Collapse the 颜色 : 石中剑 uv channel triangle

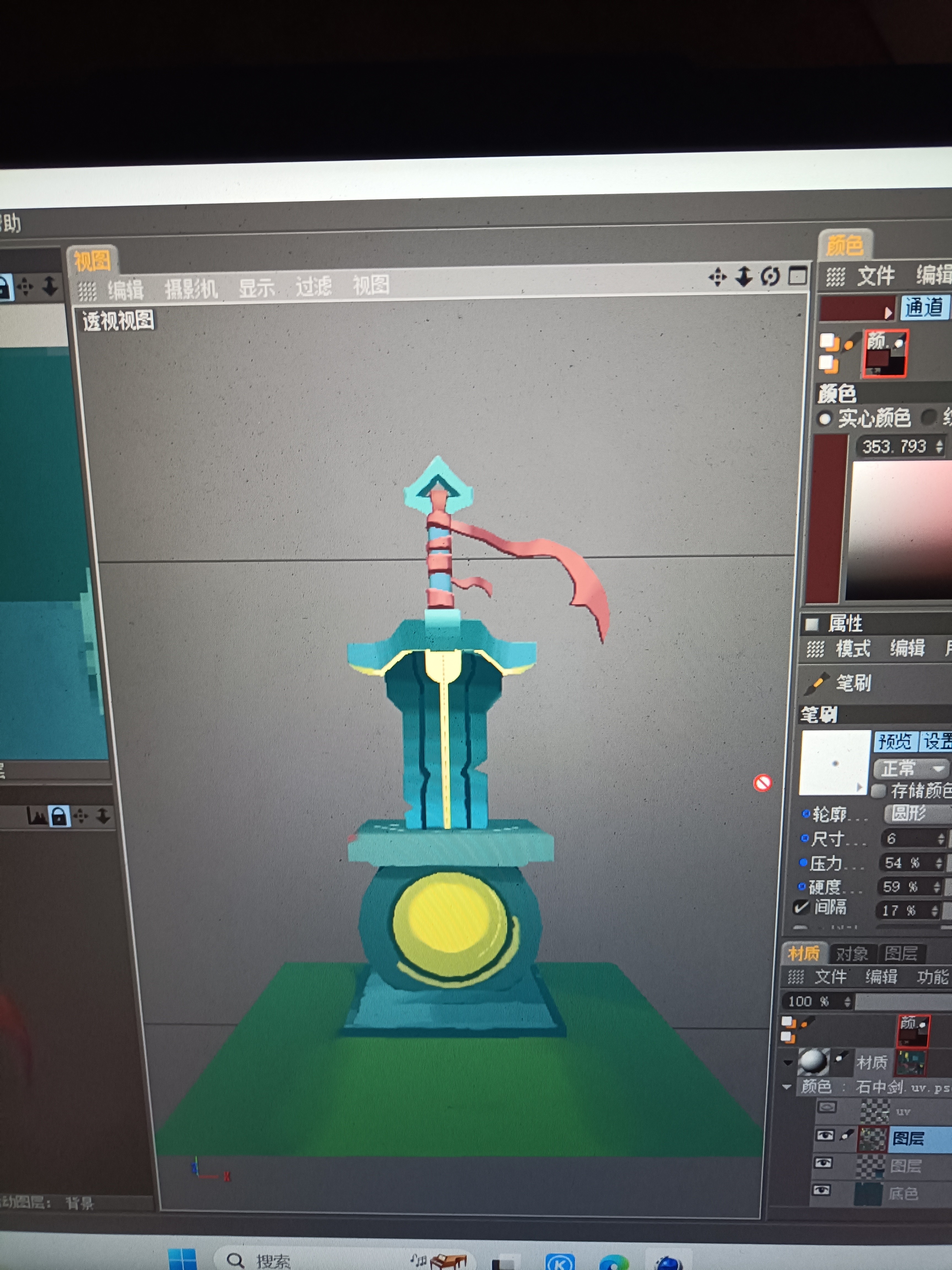[787, 1087]
